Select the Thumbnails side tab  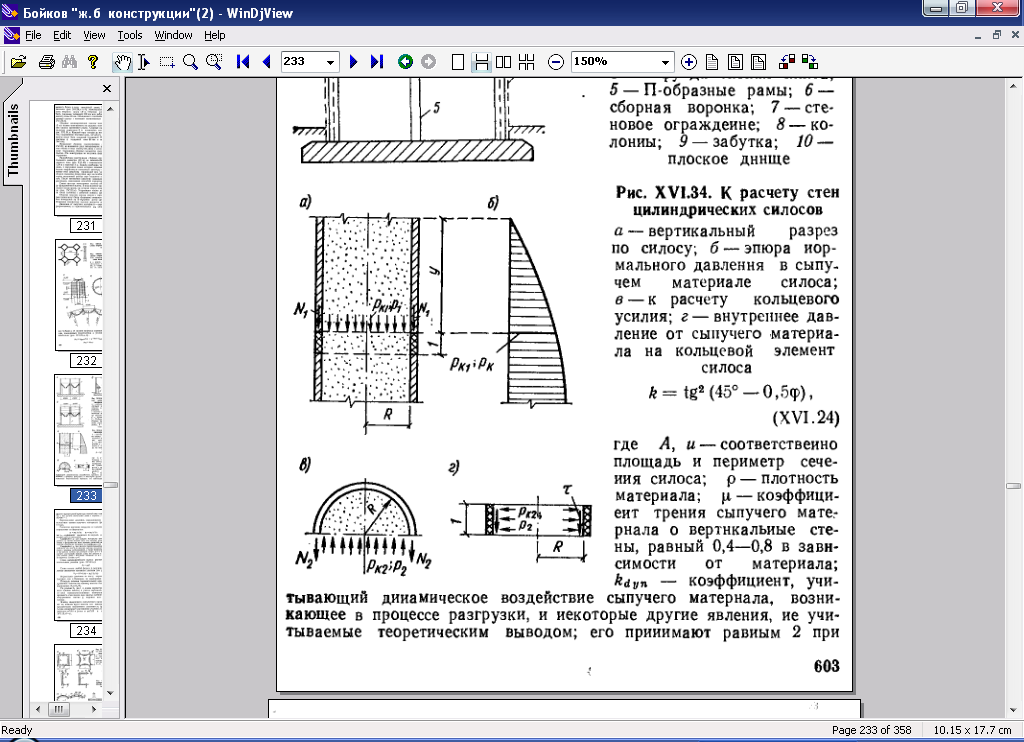12,138
